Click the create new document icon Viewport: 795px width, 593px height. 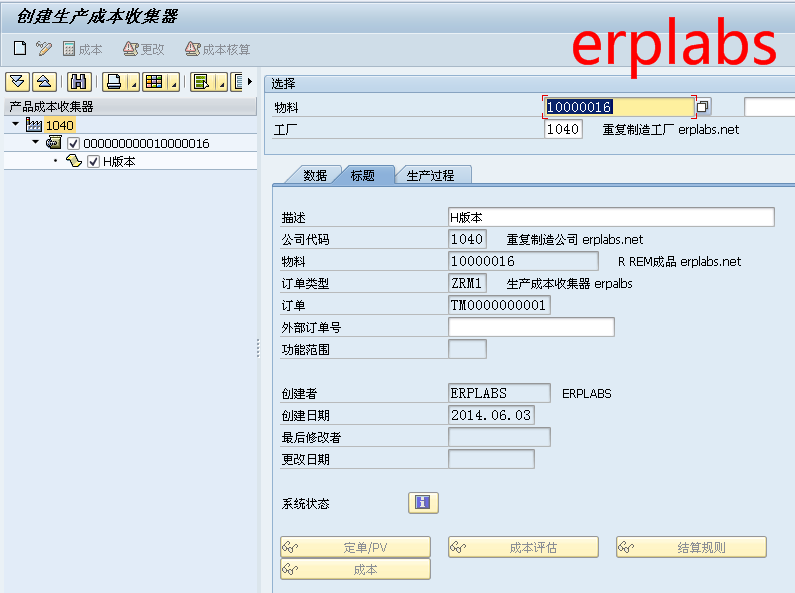[x=20, y=49]
